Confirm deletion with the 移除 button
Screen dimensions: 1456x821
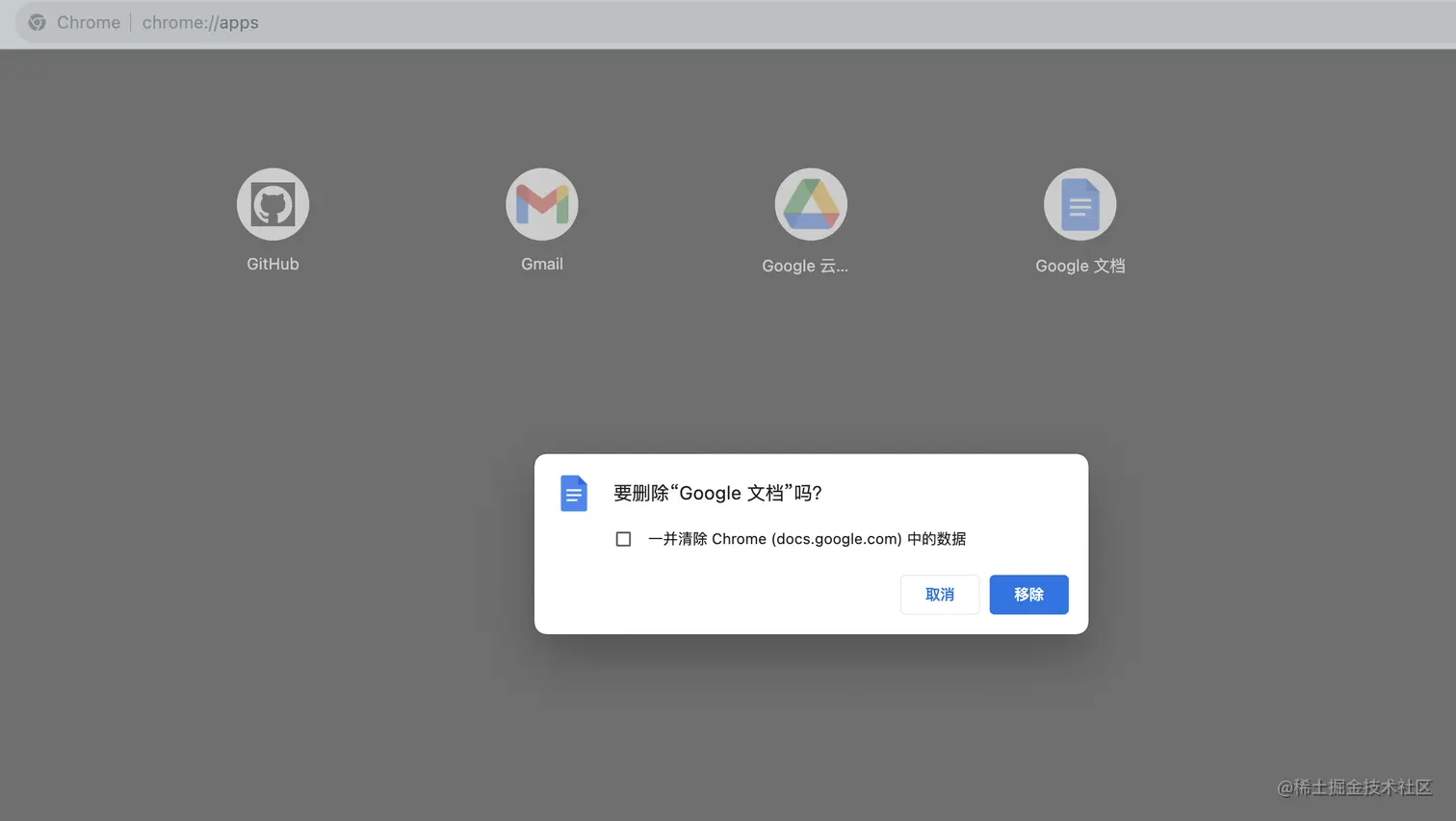point(1028,595)
